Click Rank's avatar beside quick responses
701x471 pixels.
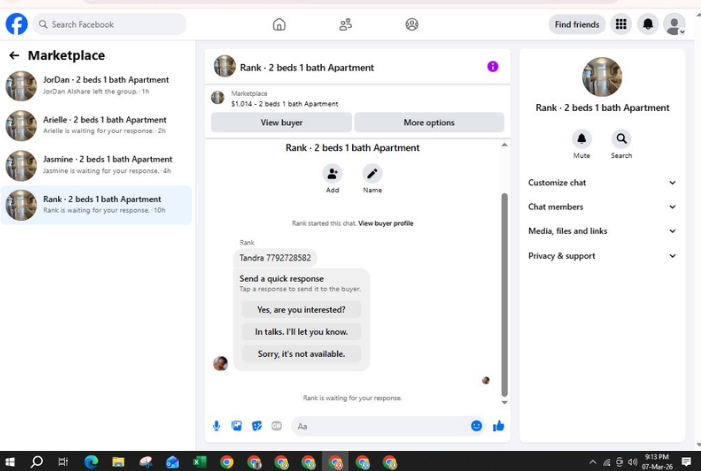[220, 363]
